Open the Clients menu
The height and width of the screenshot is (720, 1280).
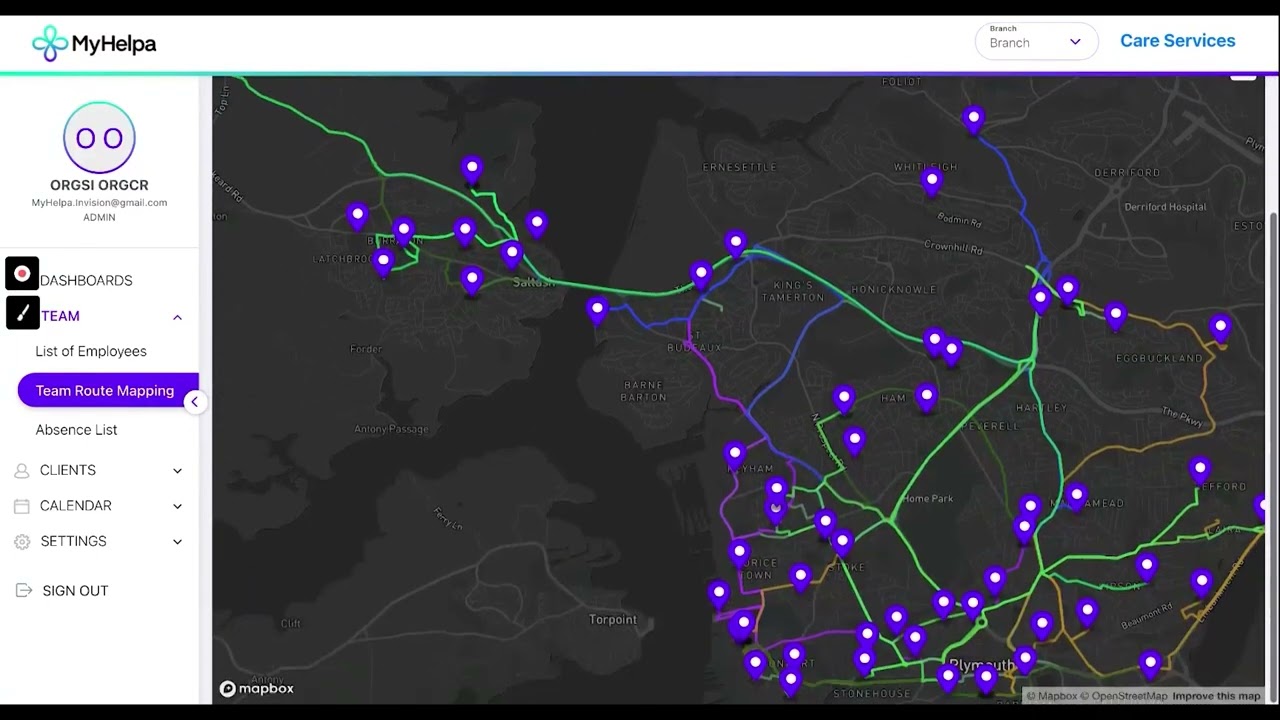click(x=68, y=470)
